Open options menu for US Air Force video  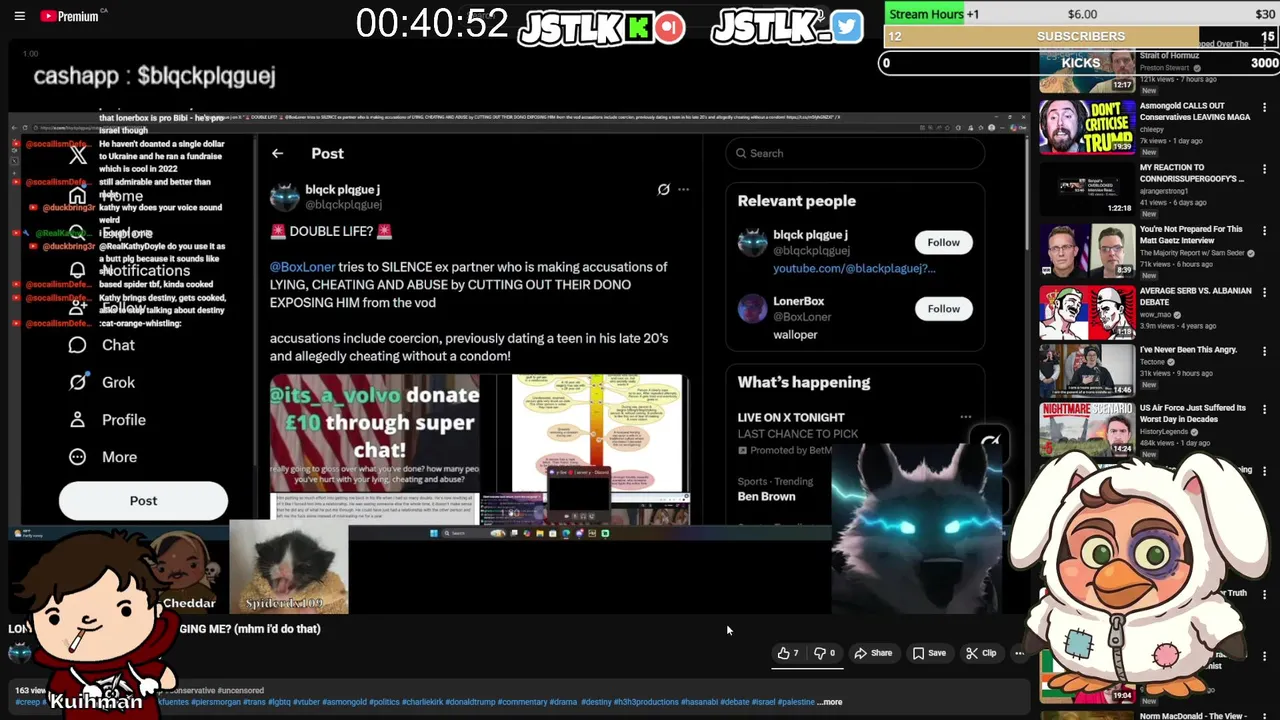[1265, 410]
